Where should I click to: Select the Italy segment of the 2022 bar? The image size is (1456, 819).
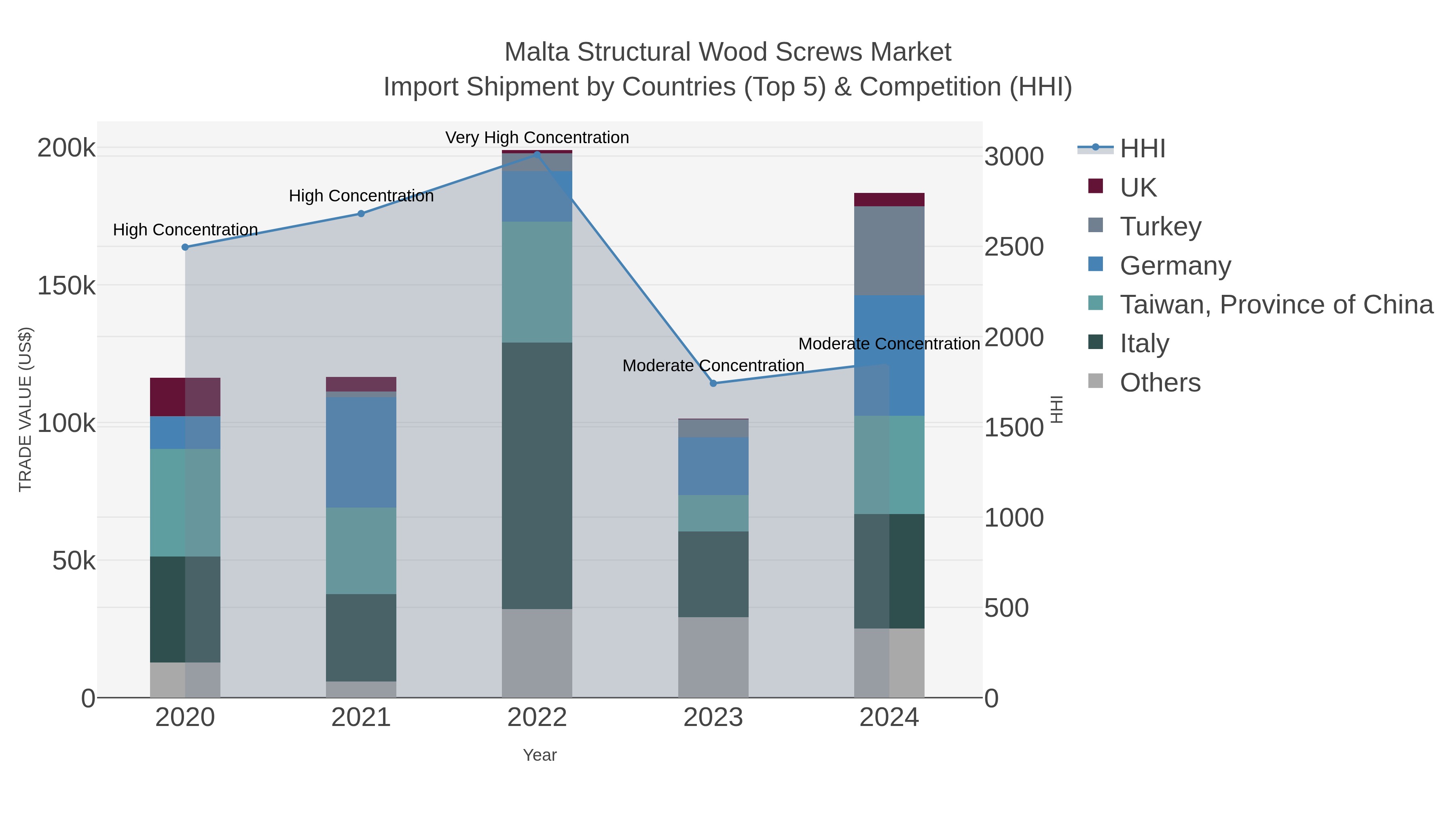tap(537, 475)
